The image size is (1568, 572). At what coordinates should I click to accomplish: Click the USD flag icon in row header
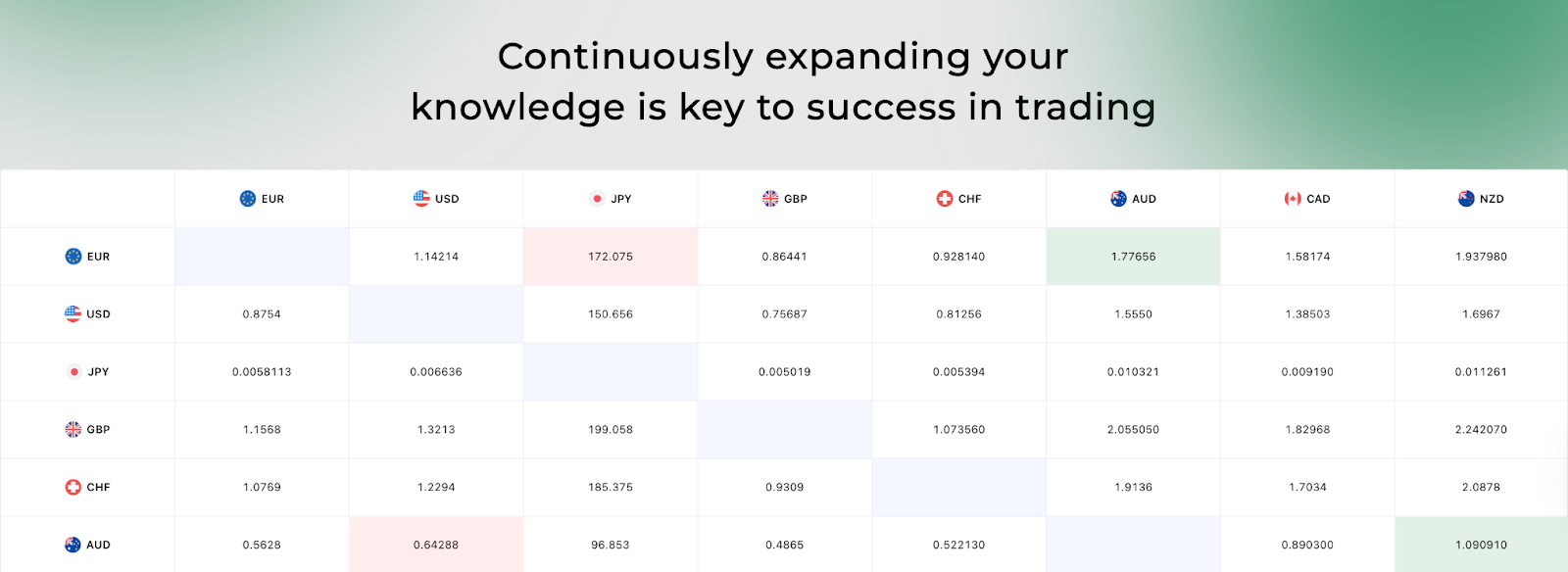(x=73, y=314)
